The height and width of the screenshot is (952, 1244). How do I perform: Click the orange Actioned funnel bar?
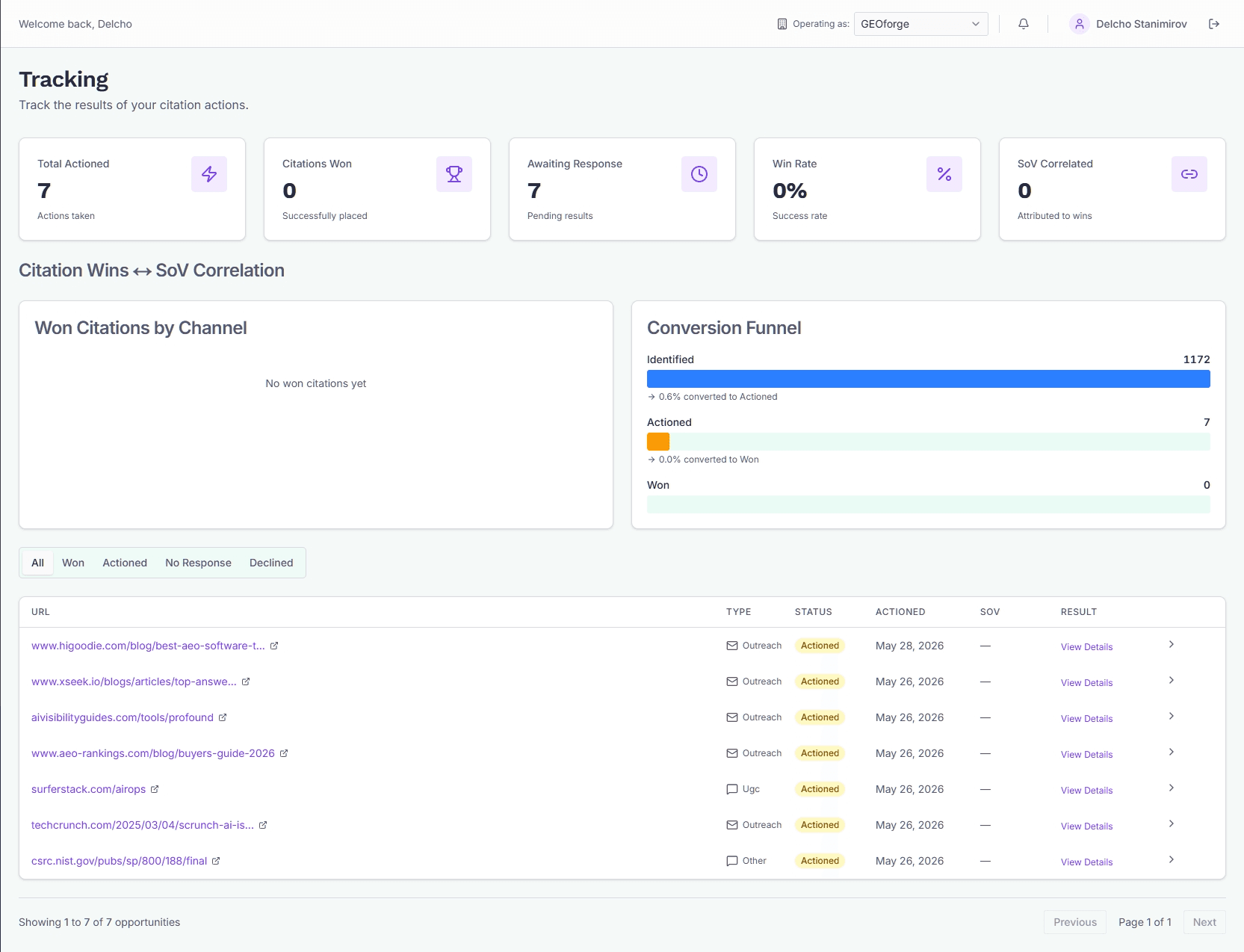(658, 442)
